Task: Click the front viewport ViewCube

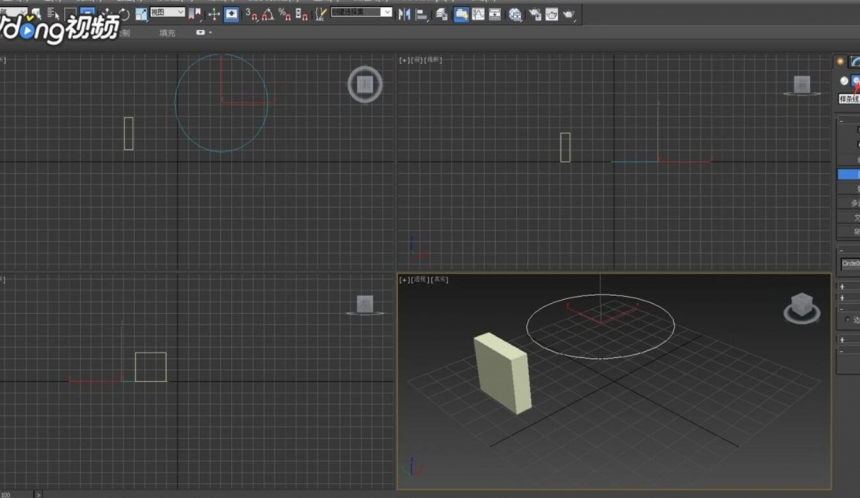Action: pyautogui.click(x=802, y=86)
